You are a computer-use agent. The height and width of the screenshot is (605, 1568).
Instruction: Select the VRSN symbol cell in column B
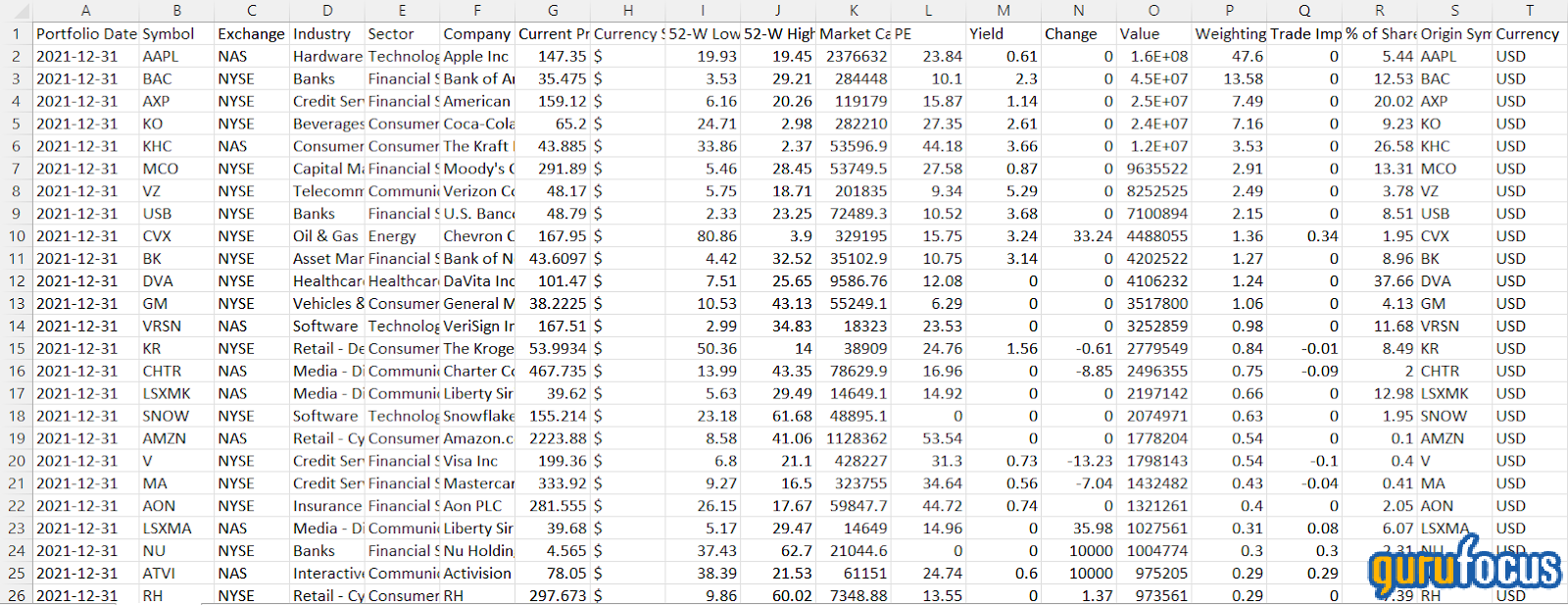tap(176, 327)
